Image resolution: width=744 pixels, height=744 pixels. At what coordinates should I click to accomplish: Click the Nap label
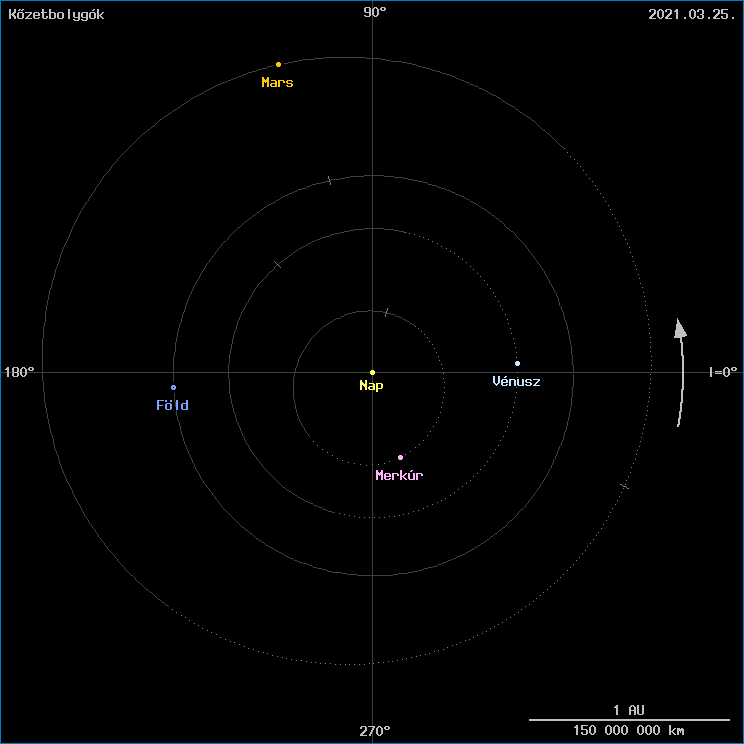pyautogui.click(x=371, y=385)
